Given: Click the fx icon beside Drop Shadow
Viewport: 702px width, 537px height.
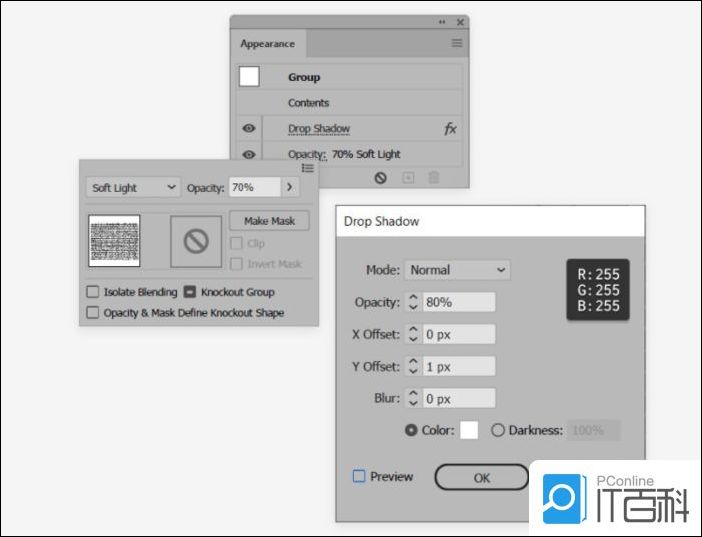Looking at the screenshot, I should click(450, 129).
